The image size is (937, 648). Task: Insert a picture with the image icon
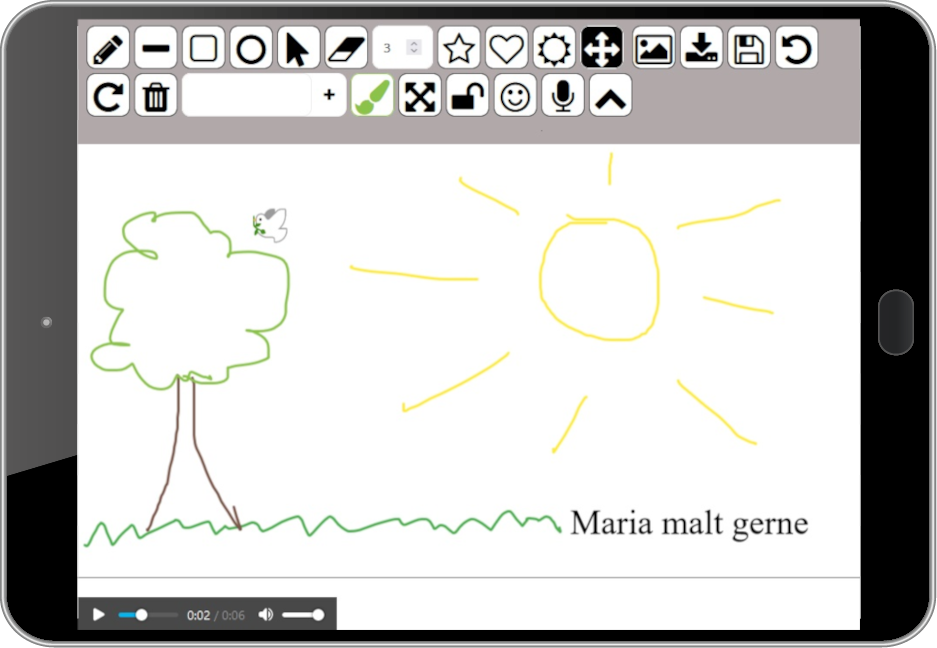(654, 48)
